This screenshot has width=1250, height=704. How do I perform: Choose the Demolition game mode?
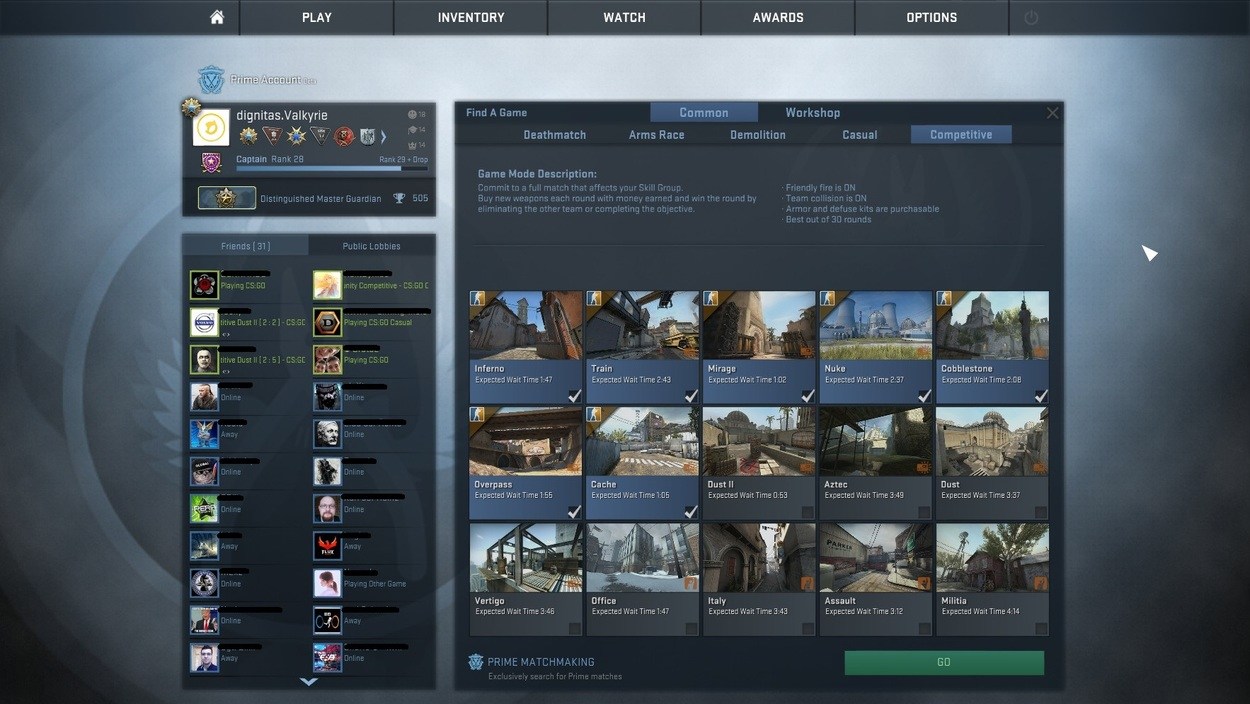coord(758,135)
